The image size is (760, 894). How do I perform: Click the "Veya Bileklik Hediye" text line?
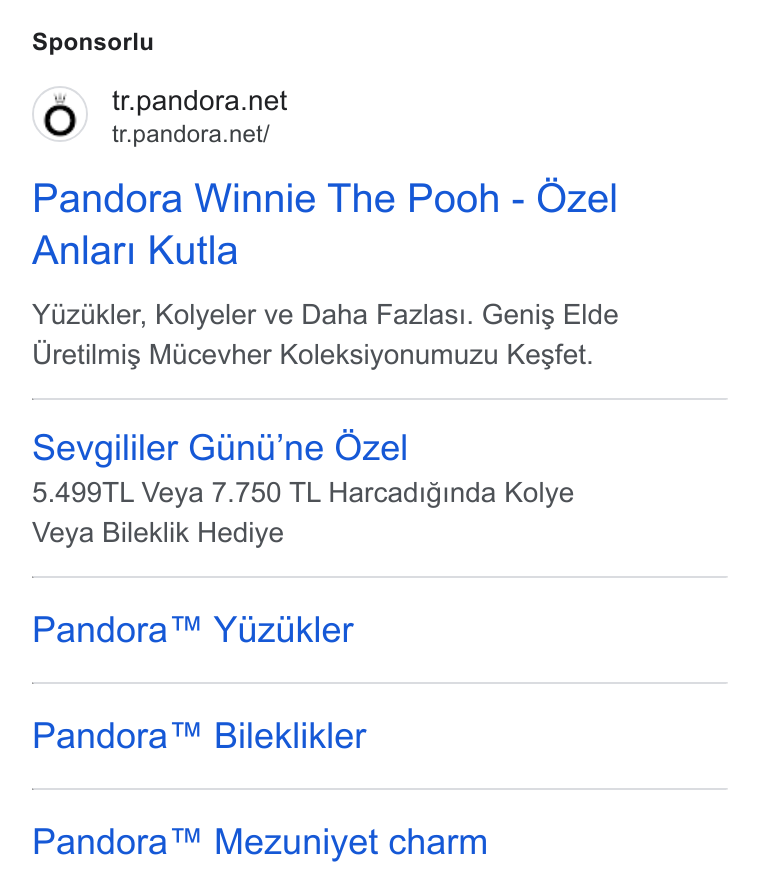158,533
